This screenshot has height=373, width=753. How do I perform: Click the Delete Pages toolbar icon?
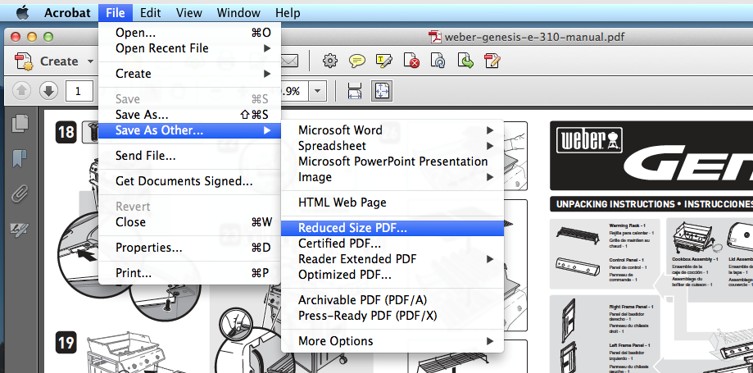[412, 61]
